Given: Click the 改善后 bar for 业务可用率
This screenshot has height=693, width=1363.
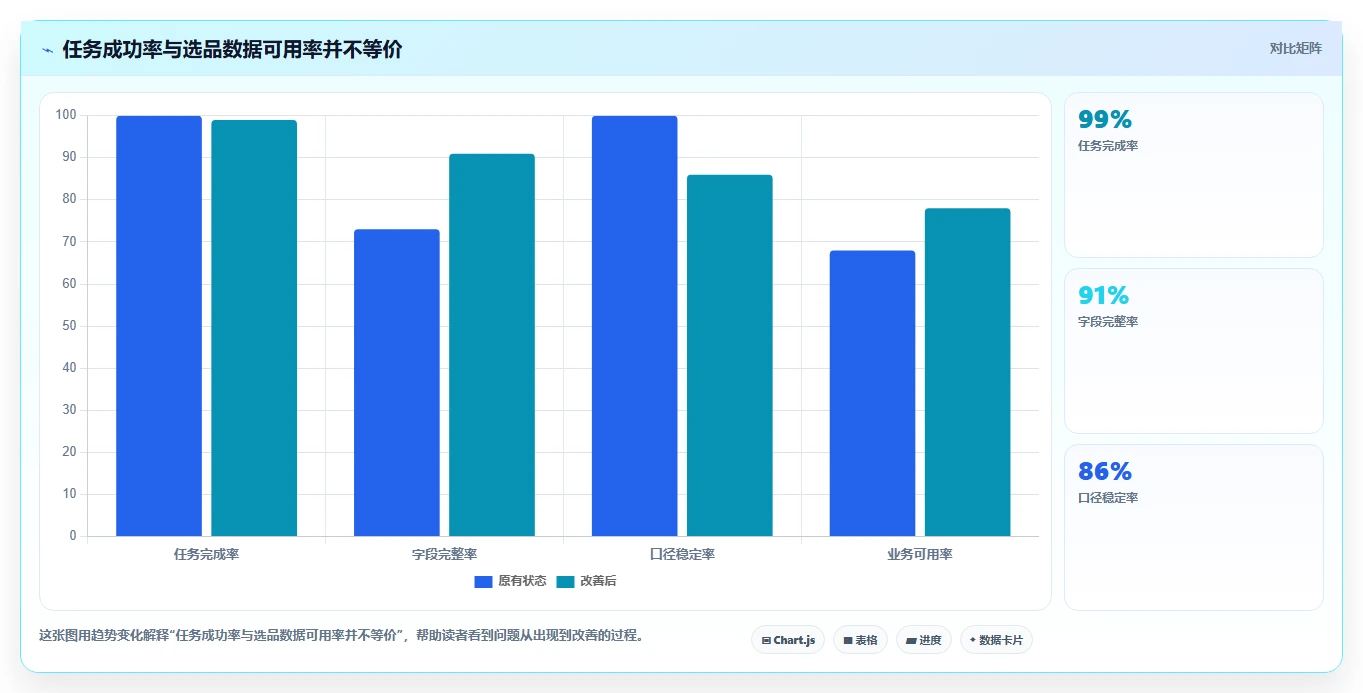Looking at the screenshot, I should [968, 372].
